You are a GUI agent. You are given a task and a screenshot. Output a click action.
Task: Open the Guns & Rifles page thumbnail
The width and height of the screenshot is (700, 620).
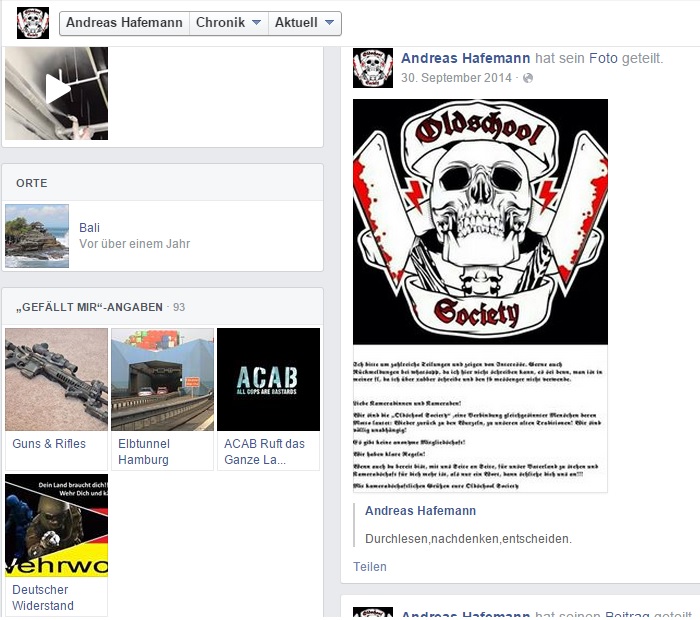click(x=56, y=379)
